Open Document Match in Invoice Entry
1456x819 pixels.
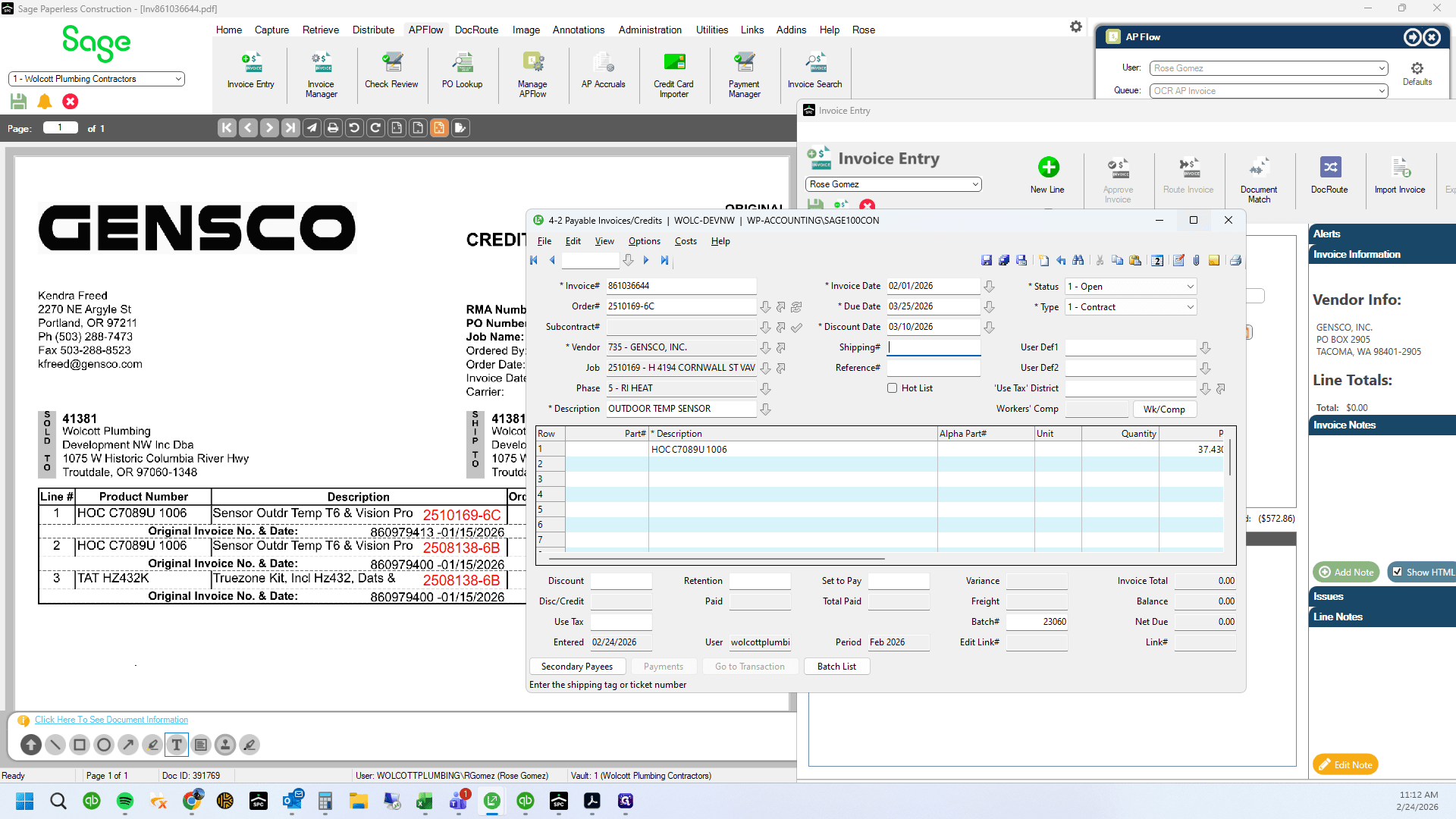tap(1259, 179)
